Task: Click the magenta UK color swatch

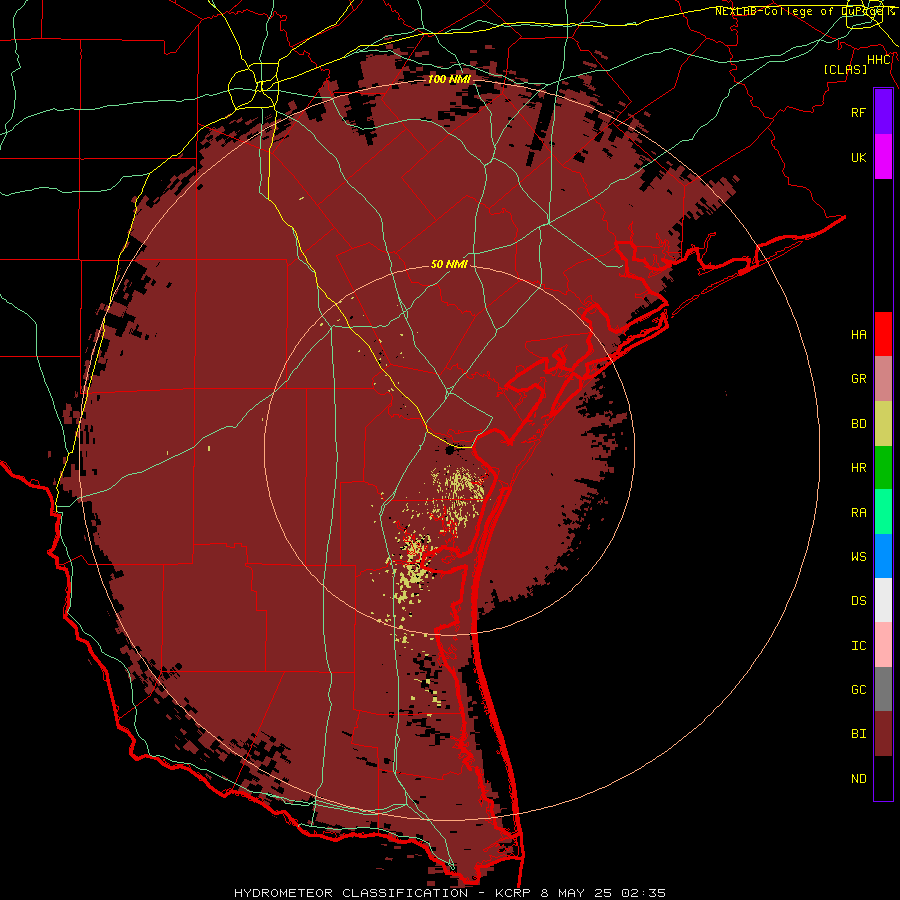Action: pos(883,157)
